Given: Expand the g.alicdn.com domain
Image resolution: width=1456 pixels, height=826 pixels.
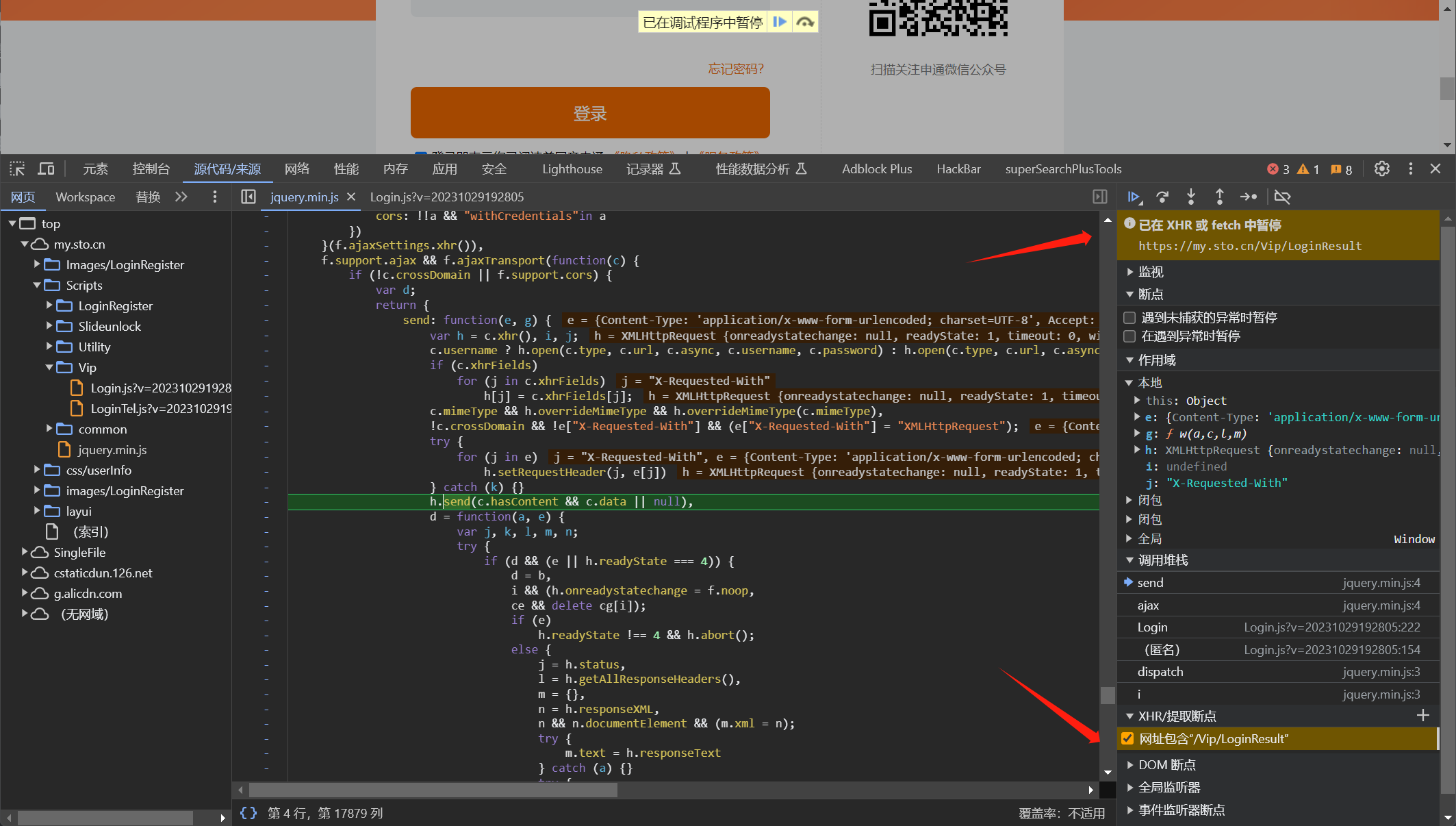Looking at the screenshot, I should coord(25,593).
